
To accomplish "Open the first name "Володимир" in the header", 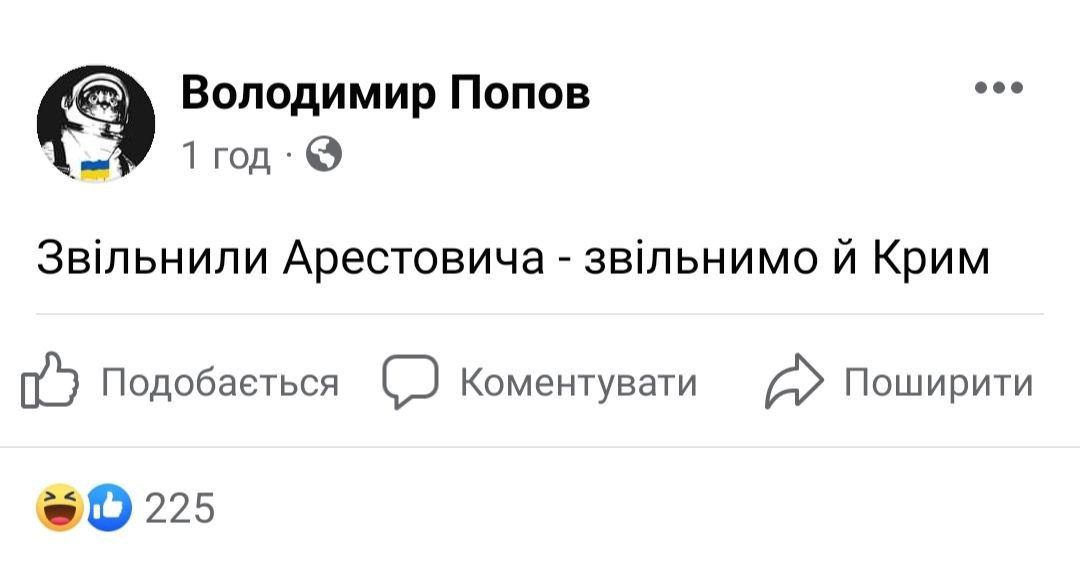I will tap(308, 93).
